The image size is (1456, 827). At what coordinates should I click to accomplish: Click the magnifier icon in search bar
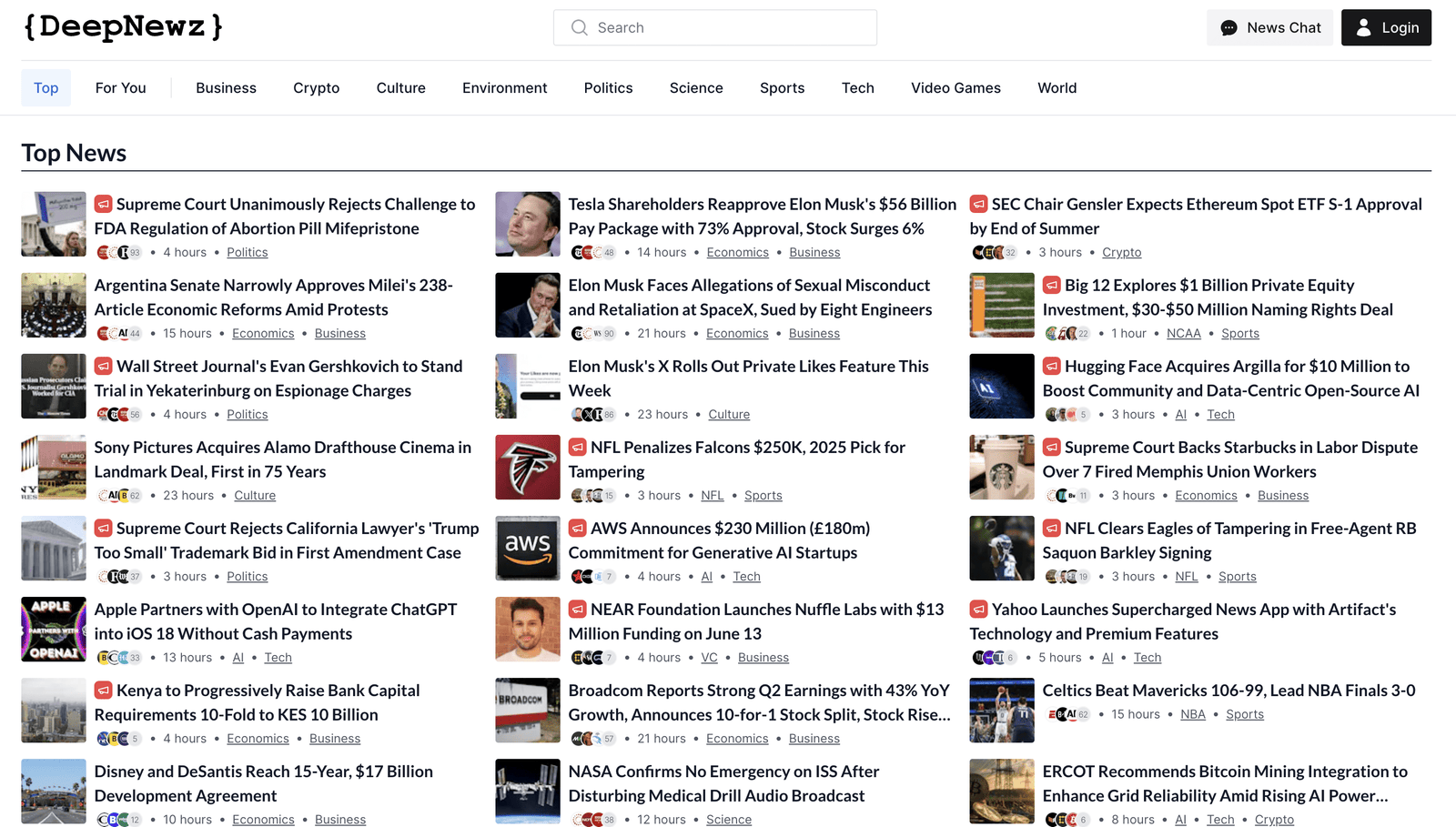579,28
